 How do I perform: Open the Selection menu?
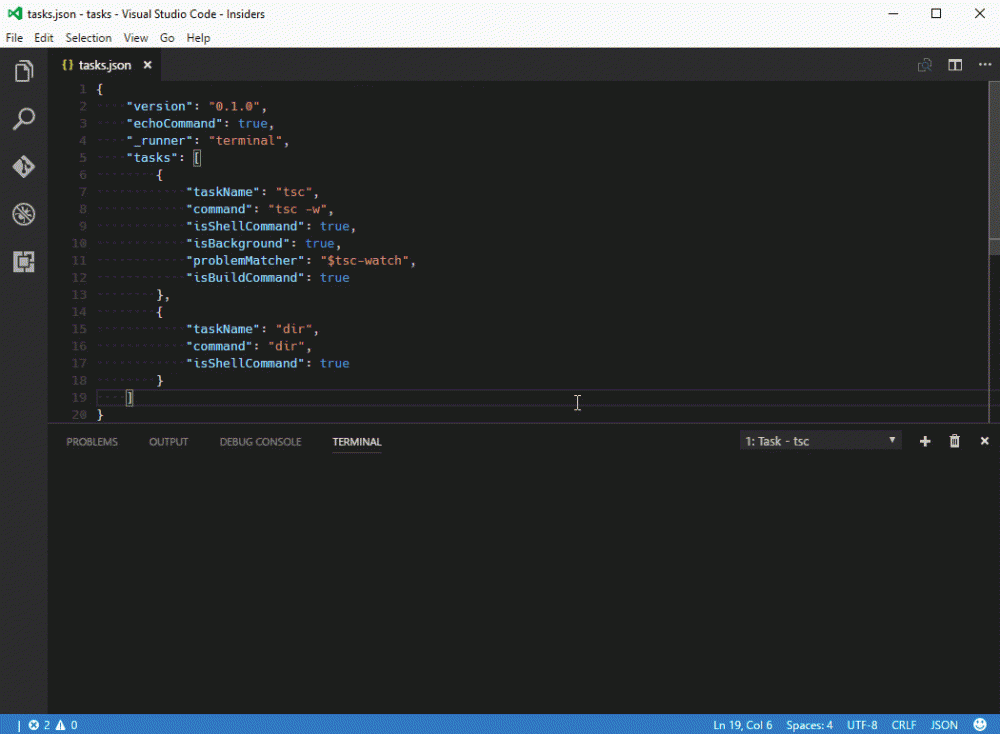[x=88, y=38]
